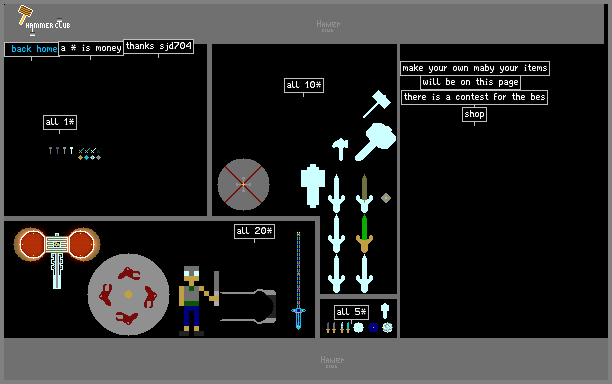The image size is (612, 384).
Task: Click the all 1* price label
Action: click(x=60, y=122)
